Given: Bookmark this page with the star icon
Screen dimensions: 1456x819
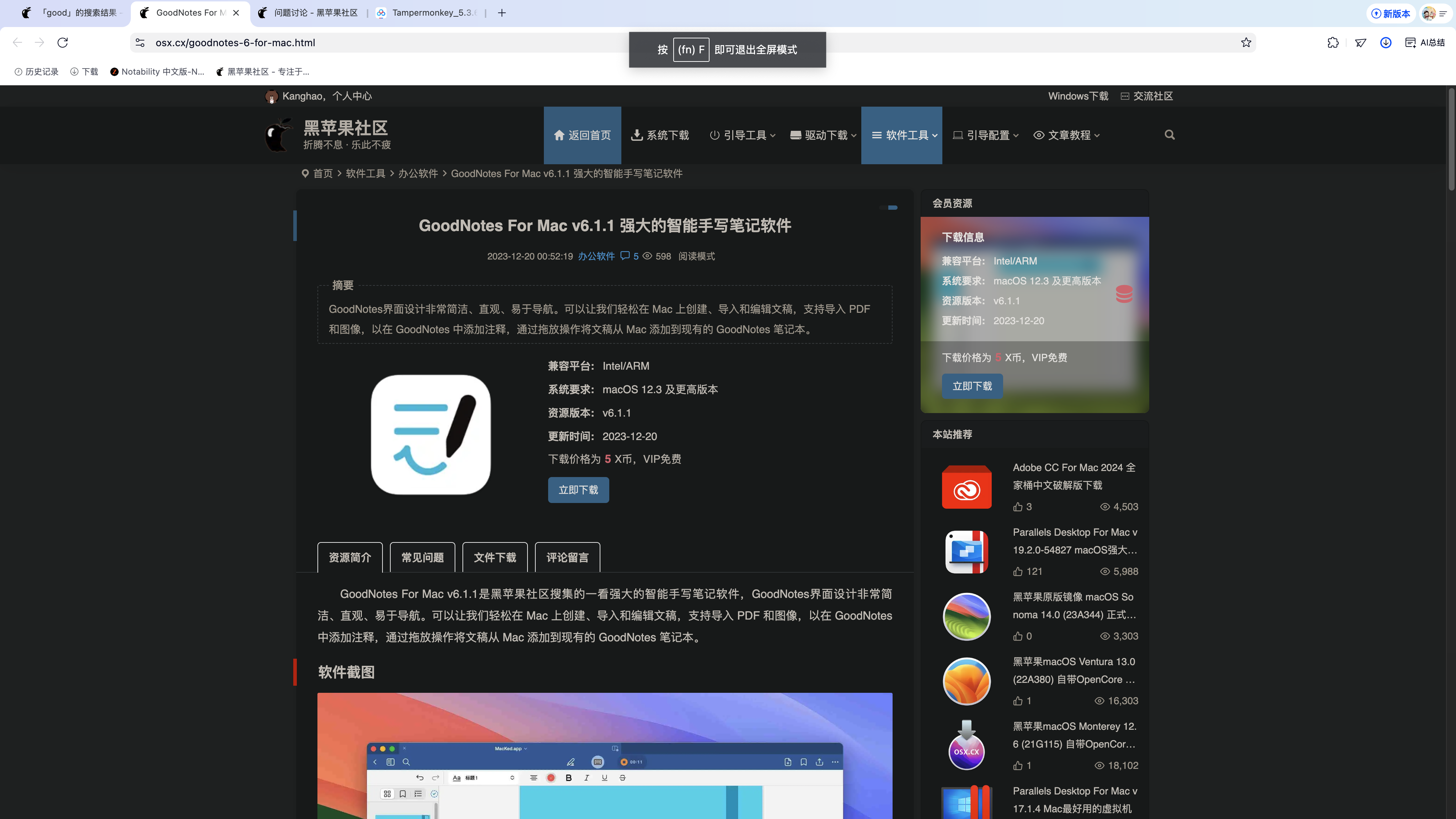Looking at the screenshot, I should click(1246, 42).
